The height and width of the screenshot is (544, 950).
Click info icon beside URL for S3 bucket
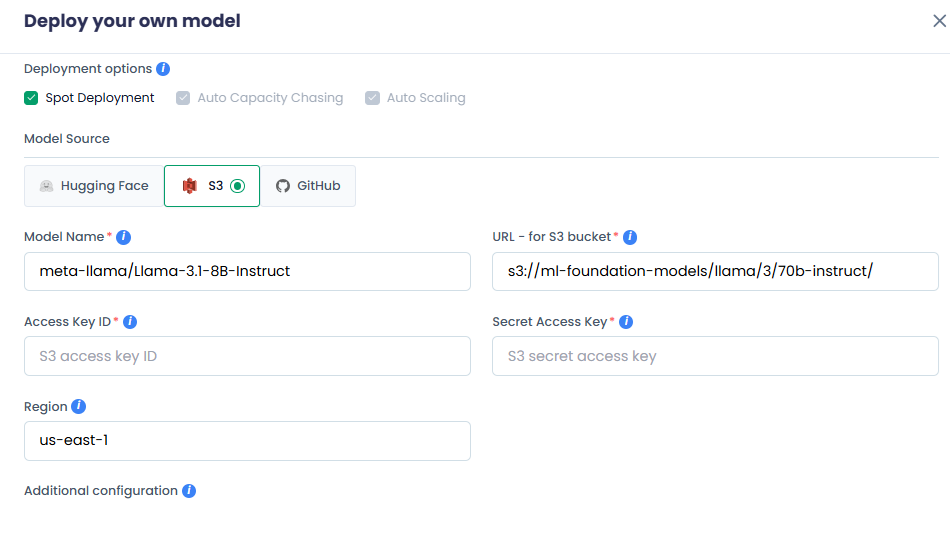630,237
